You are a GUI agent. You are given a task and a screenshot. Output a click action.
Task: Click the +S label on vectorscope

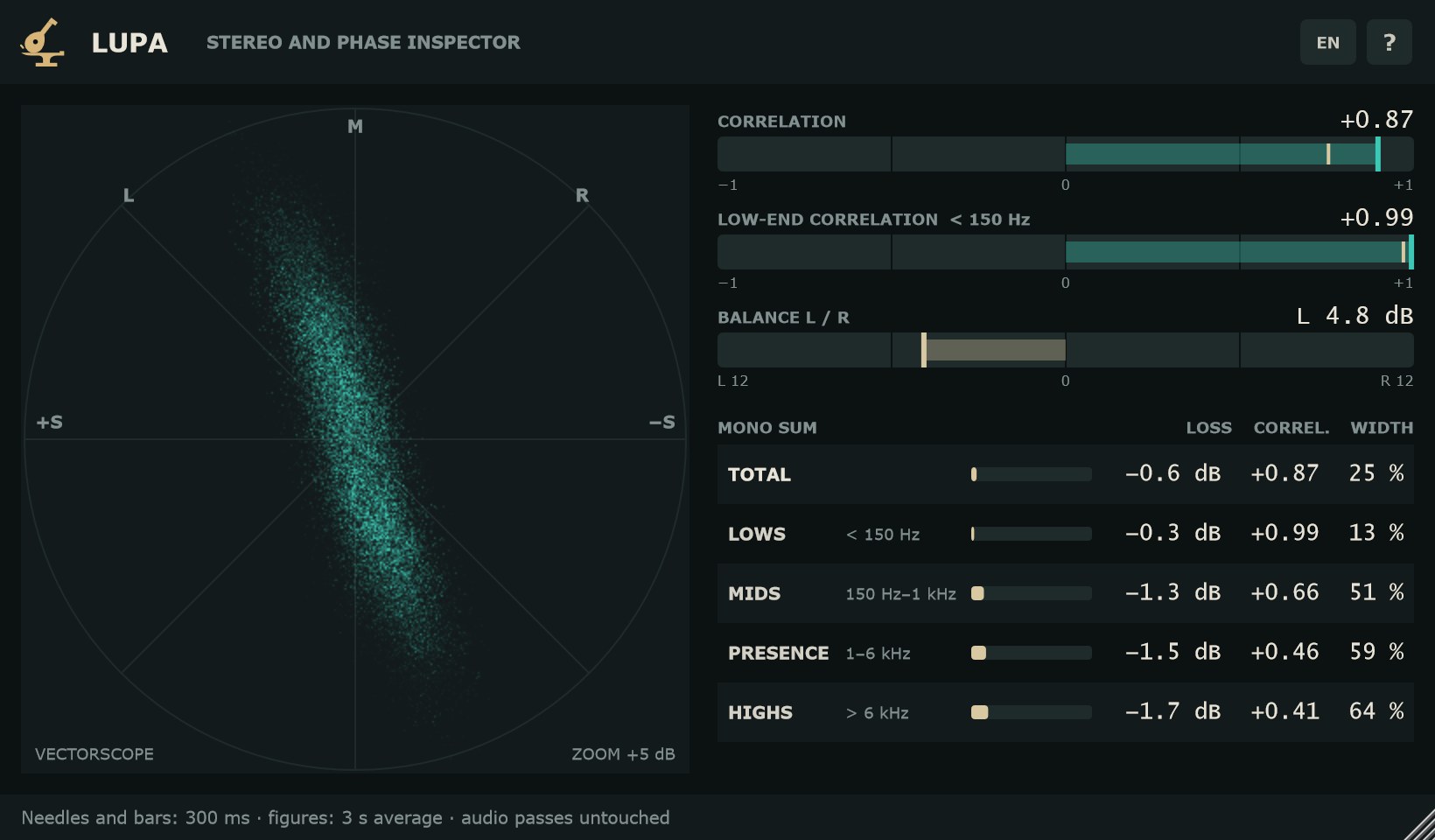(49, 423)
